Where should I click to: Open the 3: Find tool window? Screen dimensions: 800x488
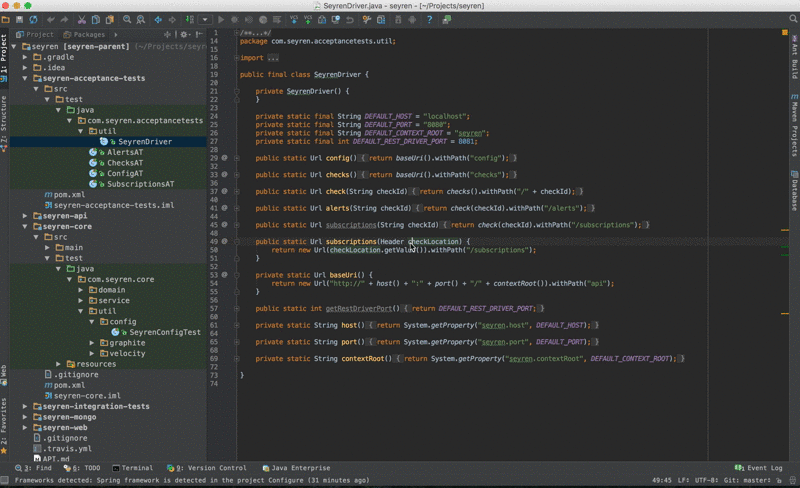pyautogui.click(x=34, y=468)
